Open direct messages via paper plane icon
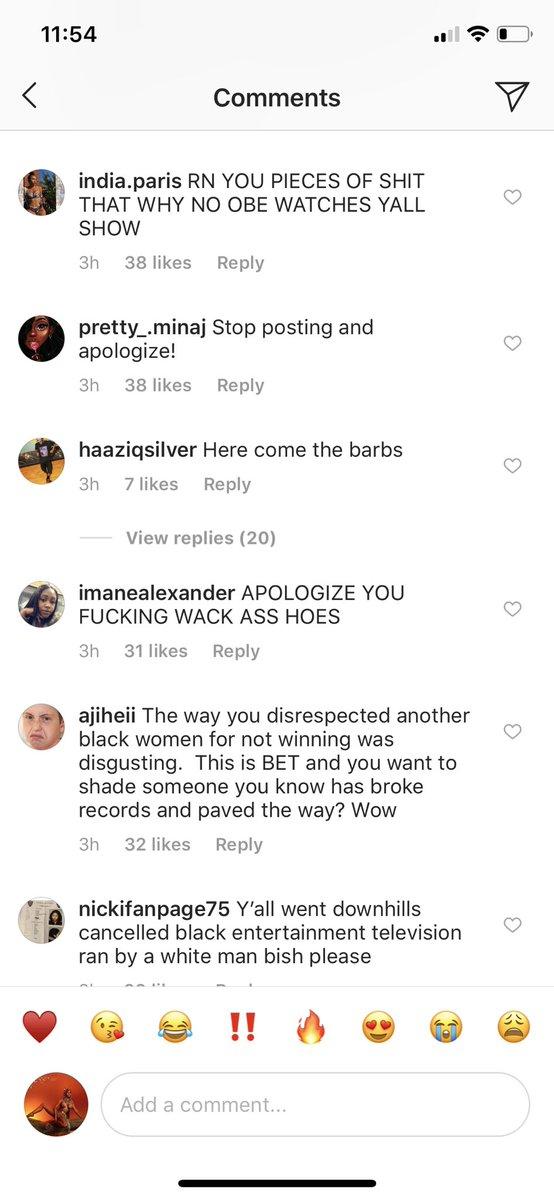The width and height of the screenshot is (554, 1199). click(512, 96)
